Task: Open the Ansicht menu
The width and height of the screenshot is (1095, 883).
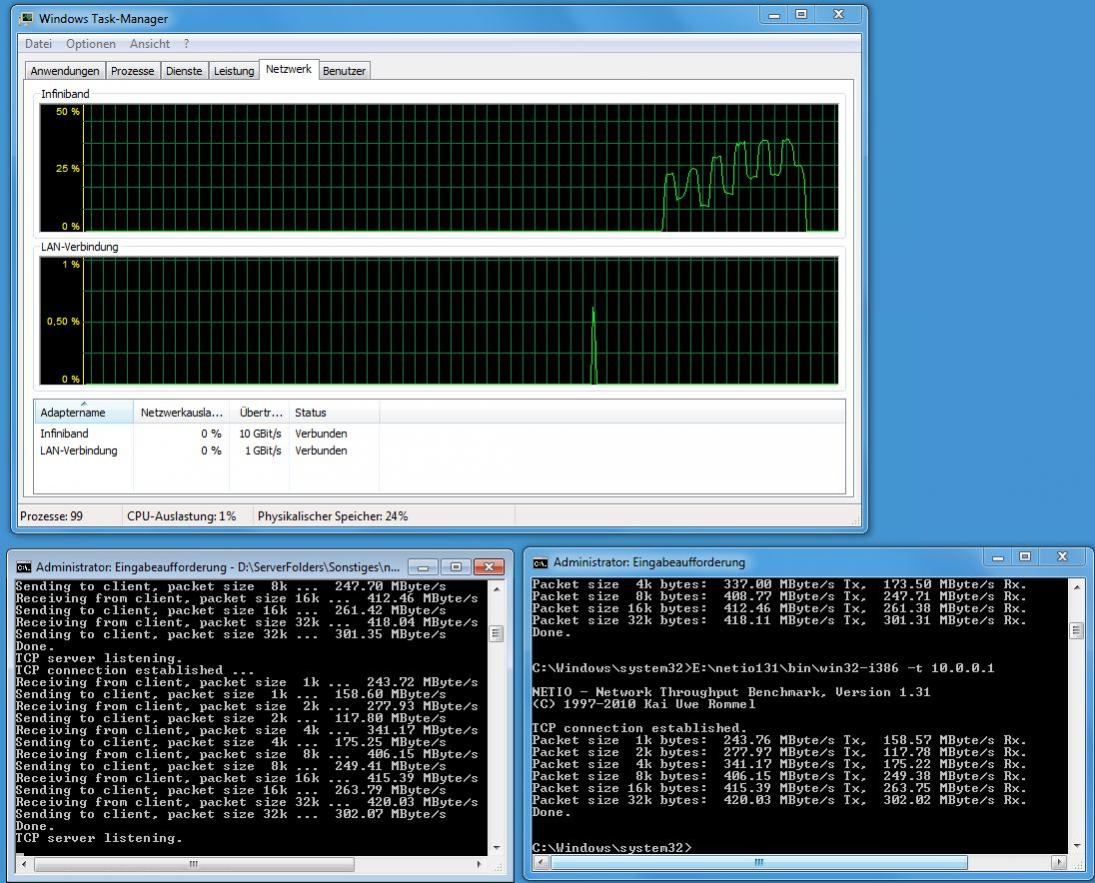Action: [149, 43]
